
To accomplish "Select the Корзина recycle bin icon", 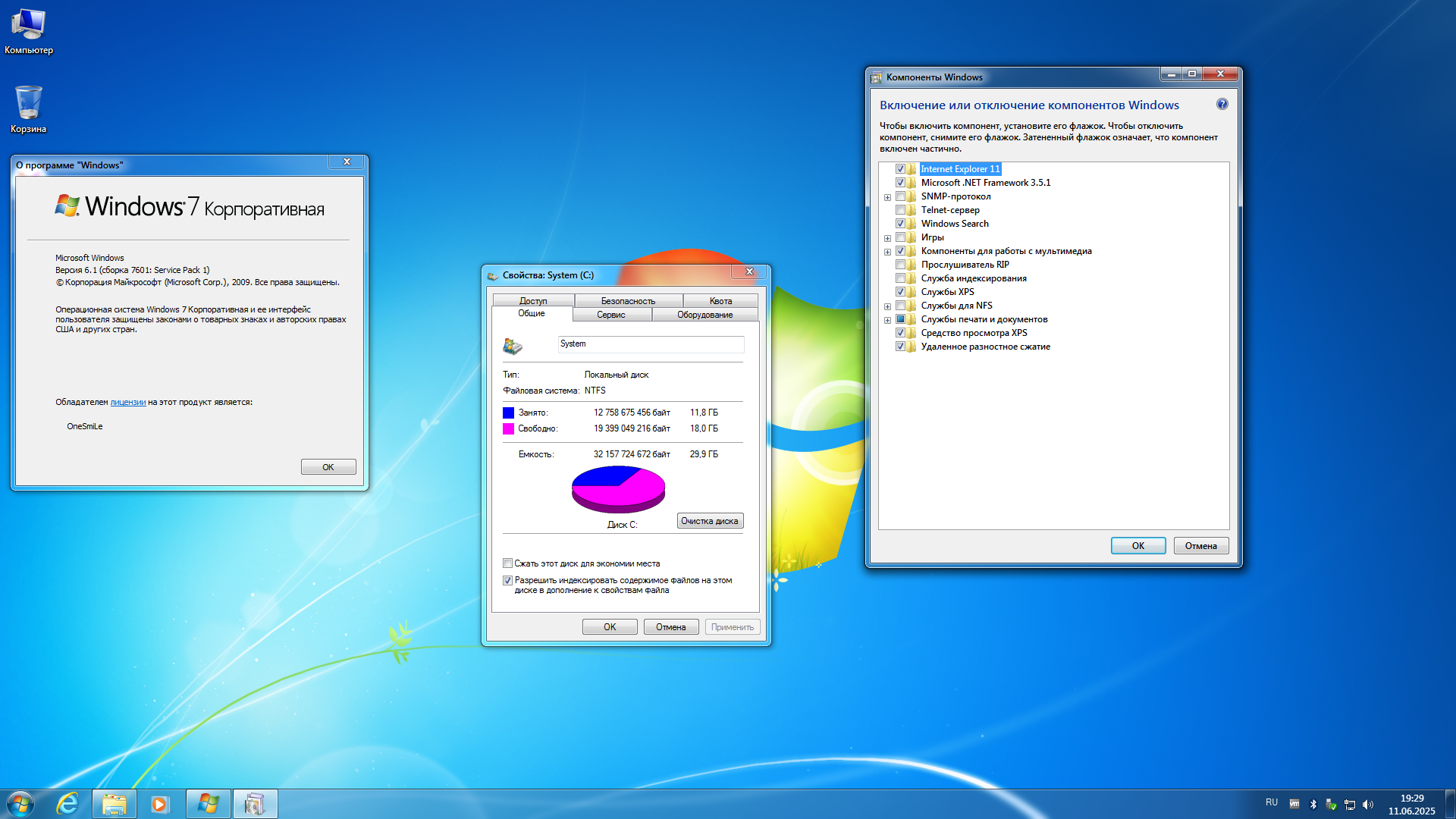I will pos(29,109).
